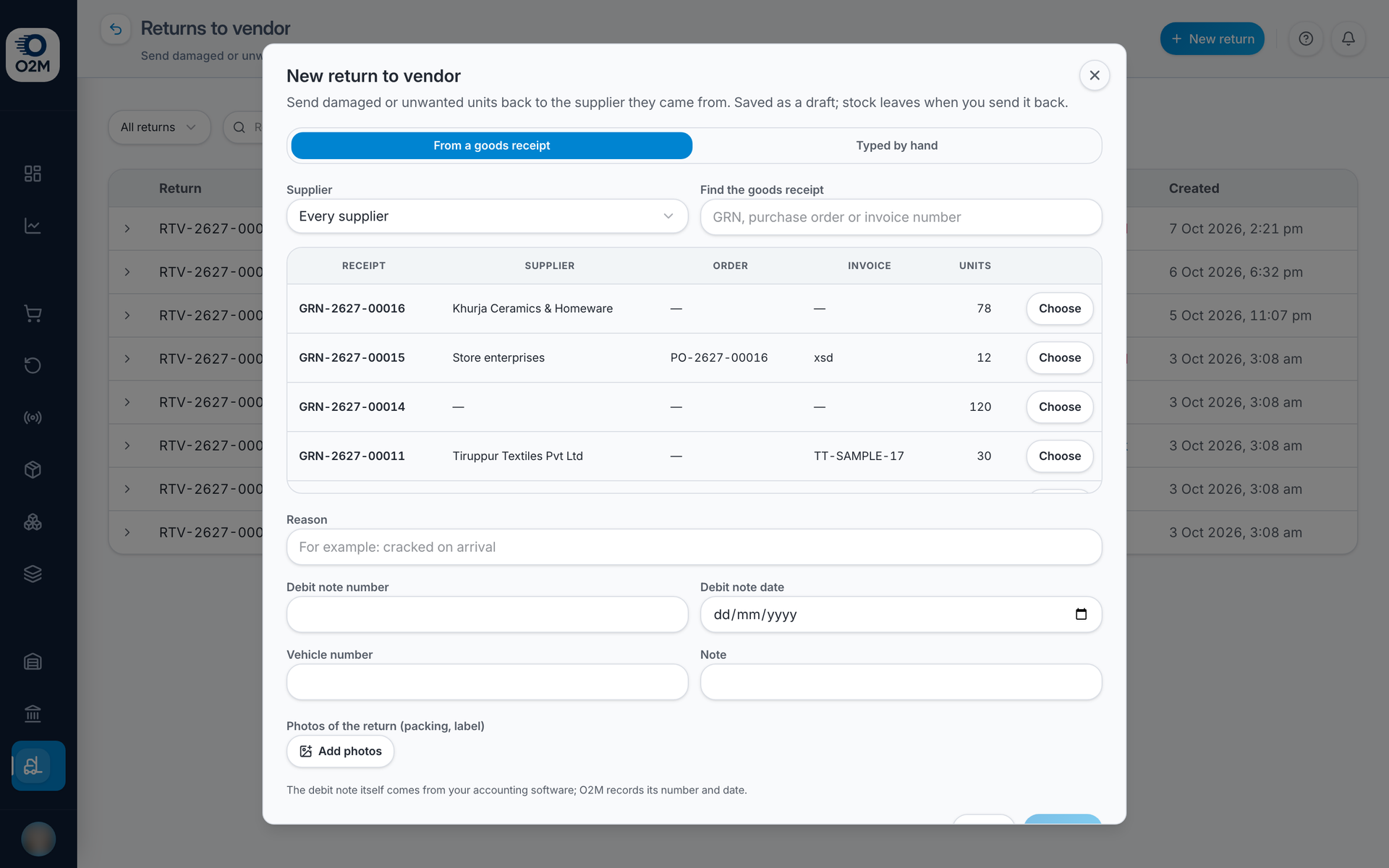Click the O2M logo in sidebar
The width and height of the screenshot is (1389, 868).
(33, 55)
